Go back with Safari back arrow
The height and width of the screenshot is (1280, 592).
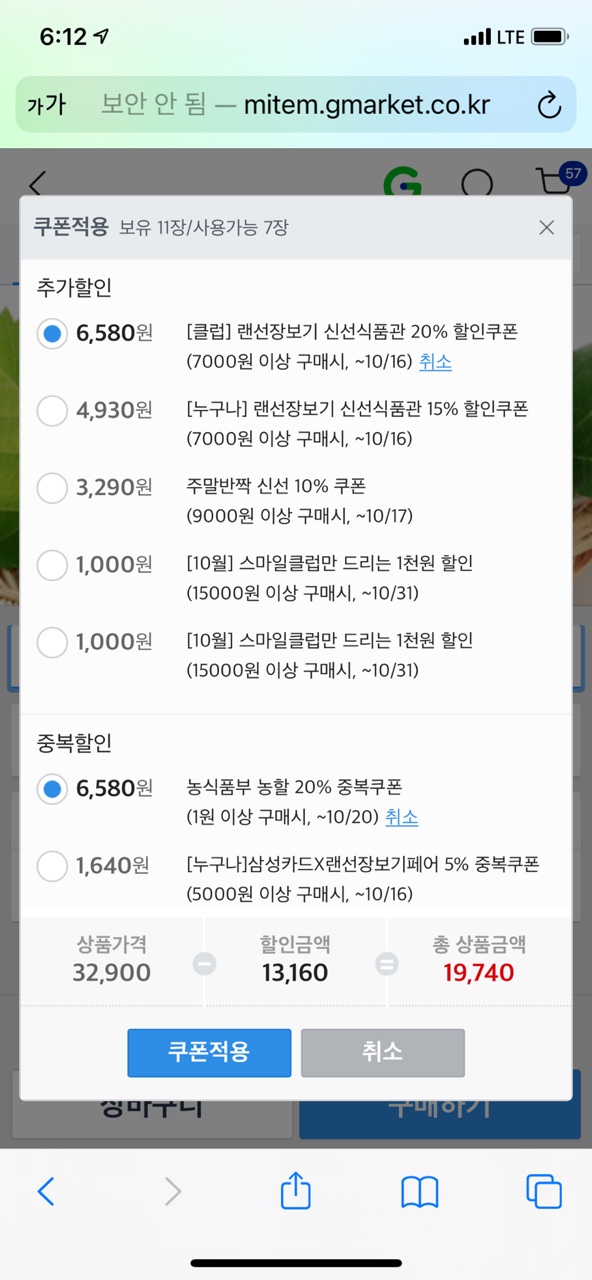coord(46,1191)
